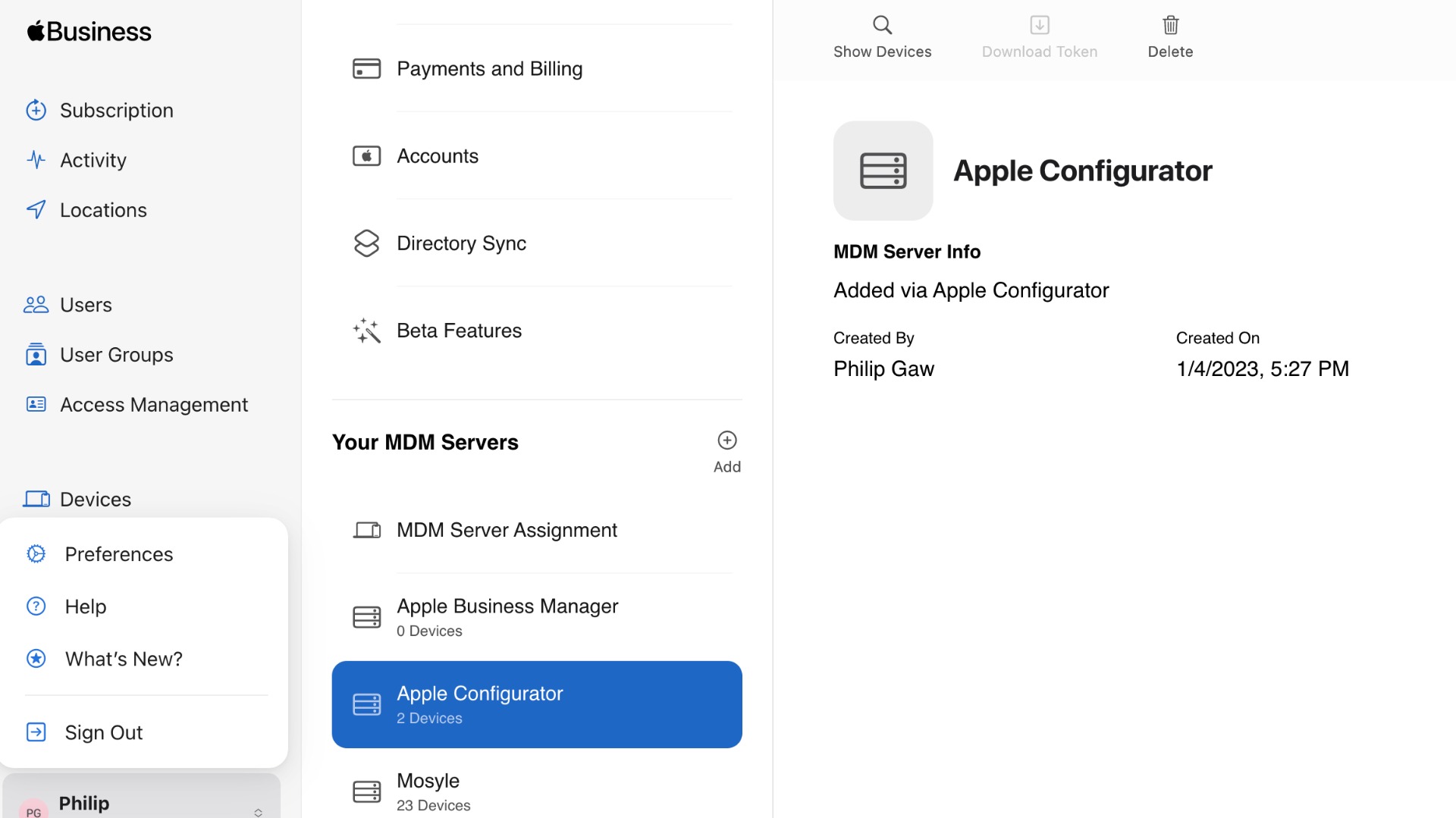Click the Download Token icon
Image resolution: width=1456 pixels, height=818 pixels.
(x=1039, y=25)
